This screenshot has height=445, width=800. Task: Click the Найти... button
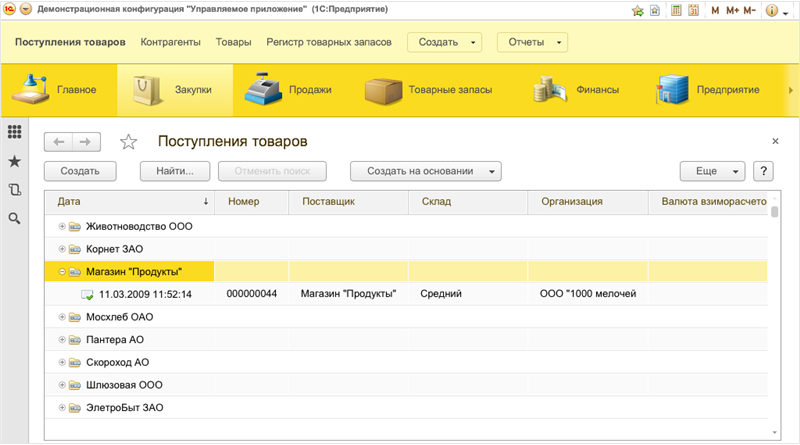coord(175,171)
